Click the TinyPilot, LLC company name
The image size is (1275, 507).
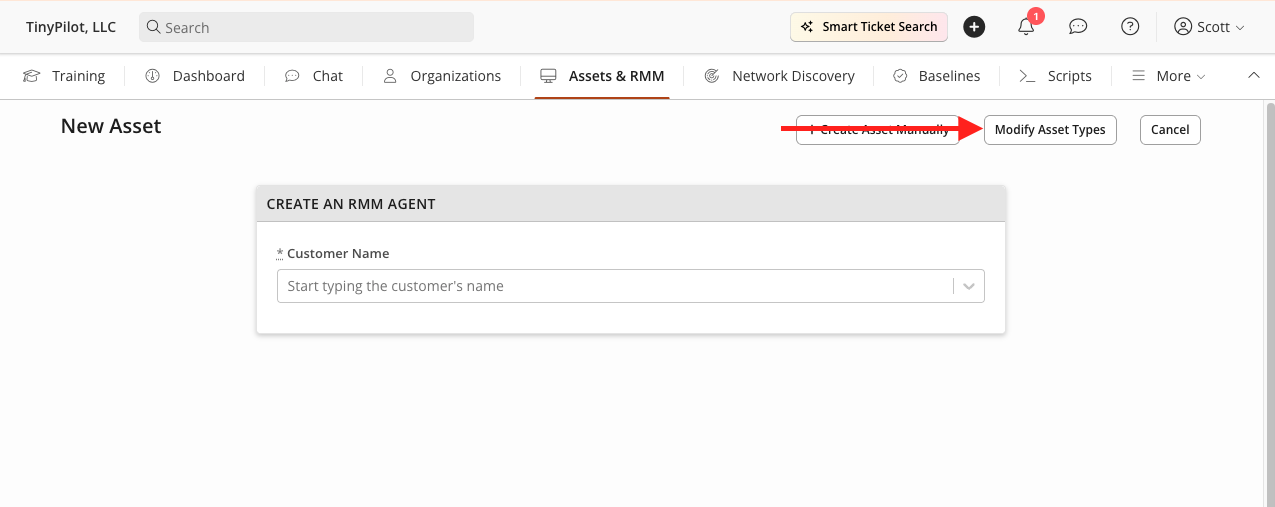71,27
